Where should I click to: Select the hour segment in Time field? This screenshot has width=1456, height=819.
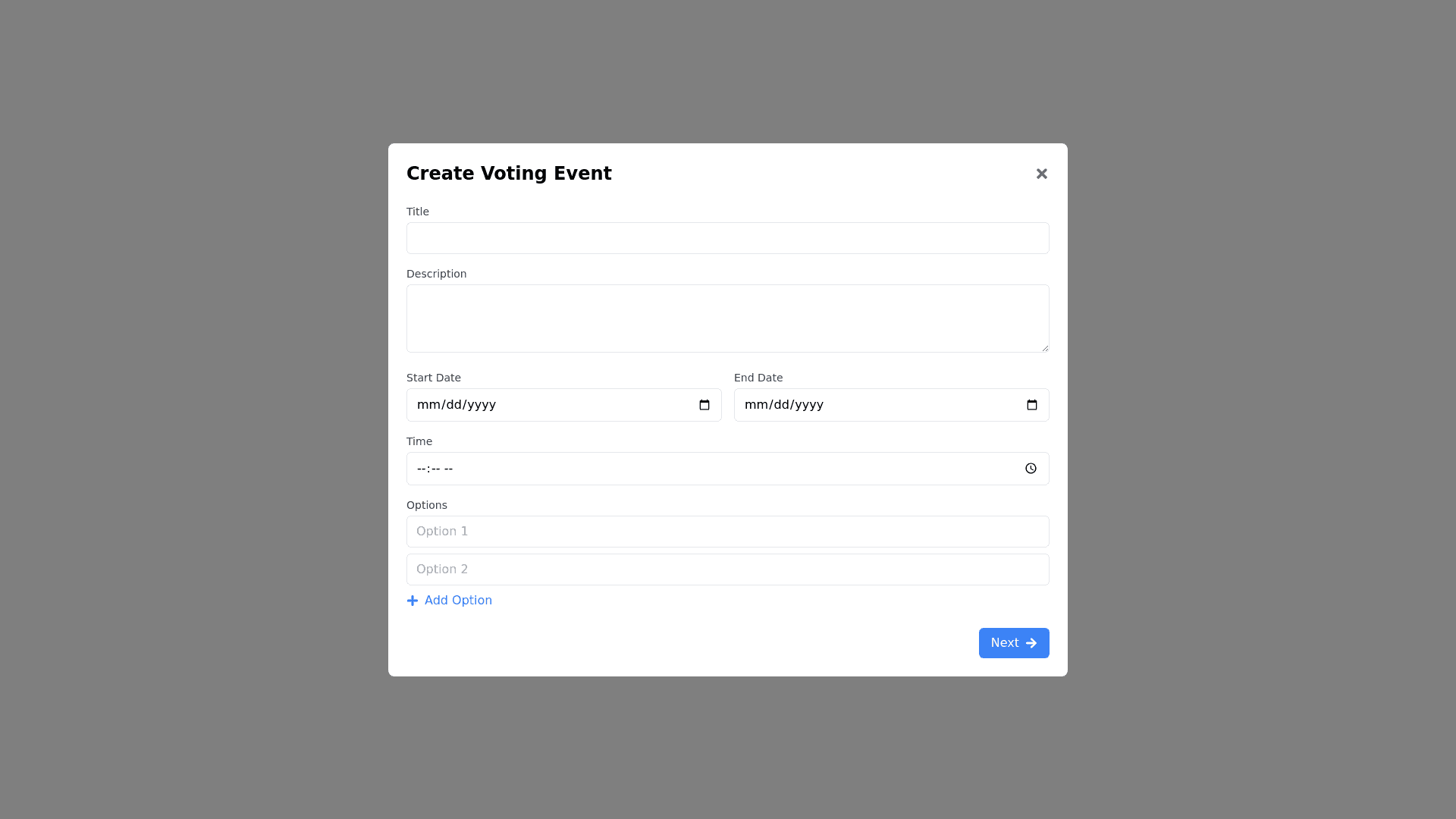coord(422,469)
